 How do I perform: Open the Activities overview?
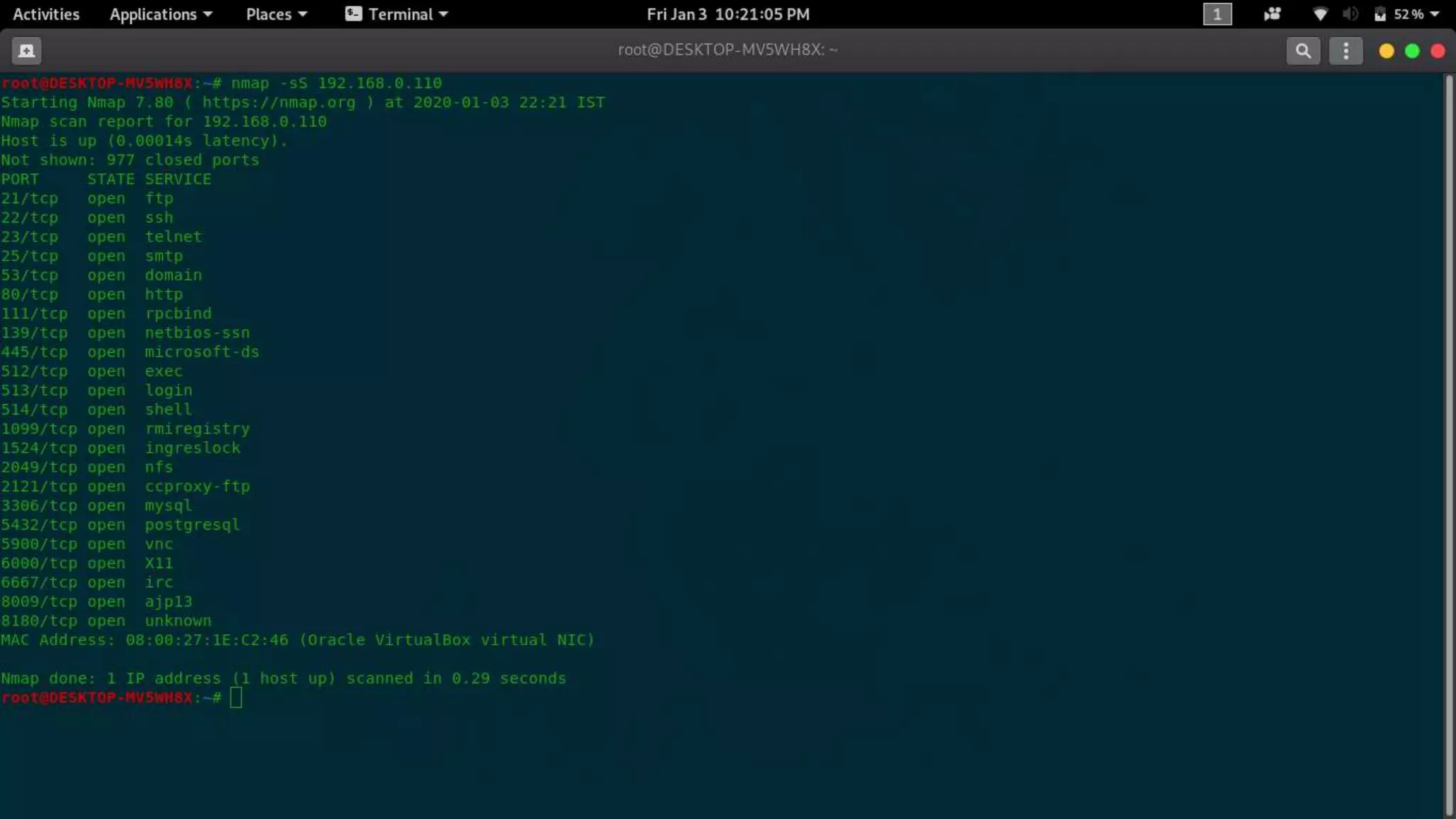(46, 14)
